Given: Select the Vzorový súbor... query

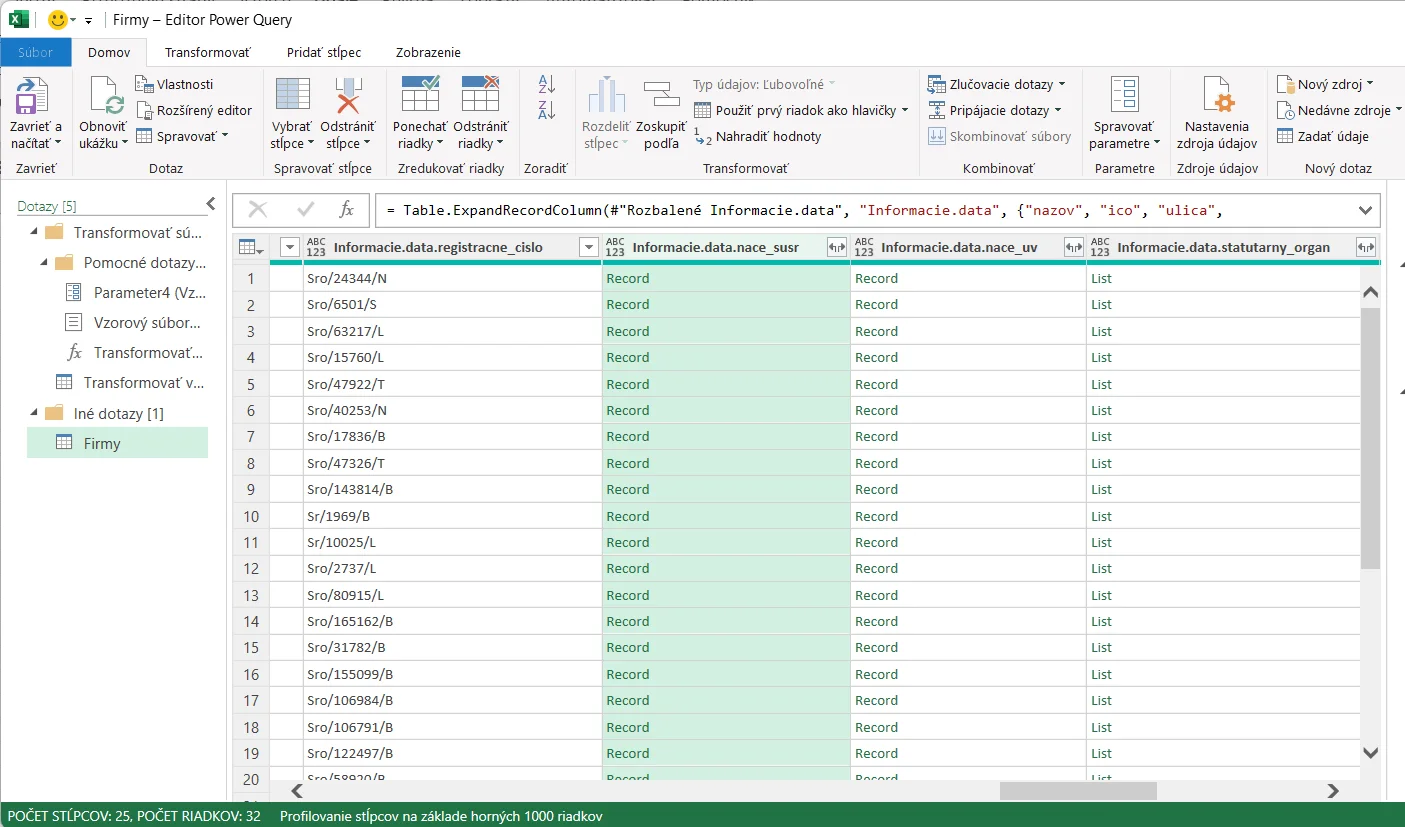Looking at the screenshot, I should point(135,322).
